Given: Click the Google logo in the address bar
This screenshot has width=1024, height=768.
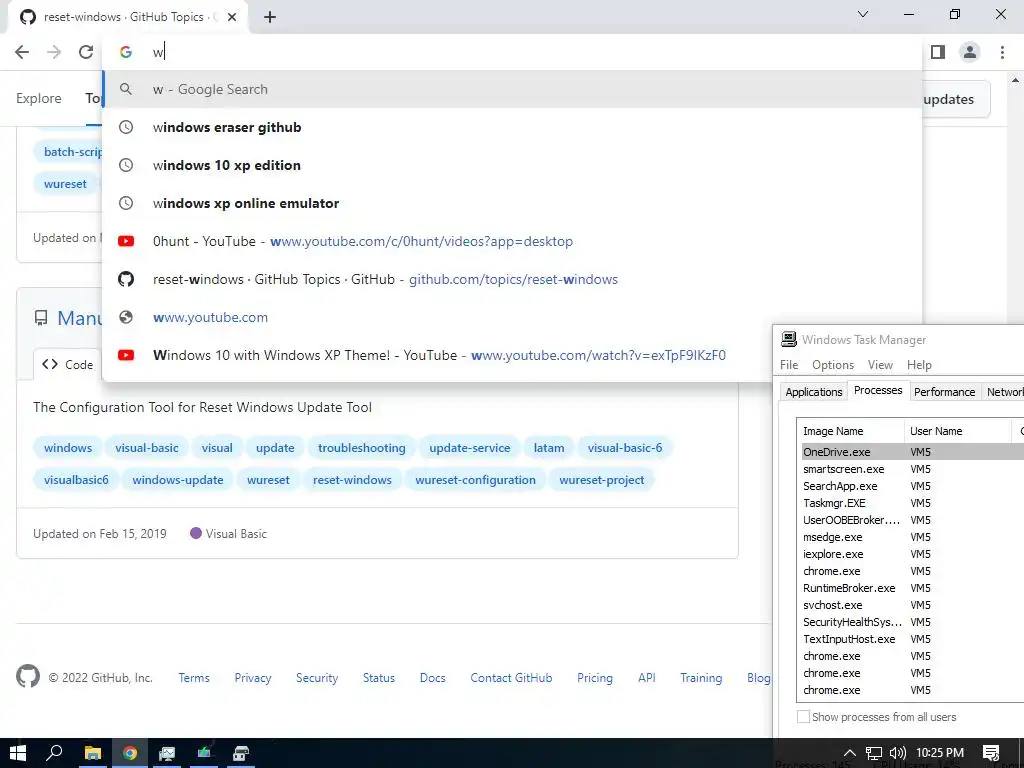Looking at the screenshot, I should (x=126, y=52).
